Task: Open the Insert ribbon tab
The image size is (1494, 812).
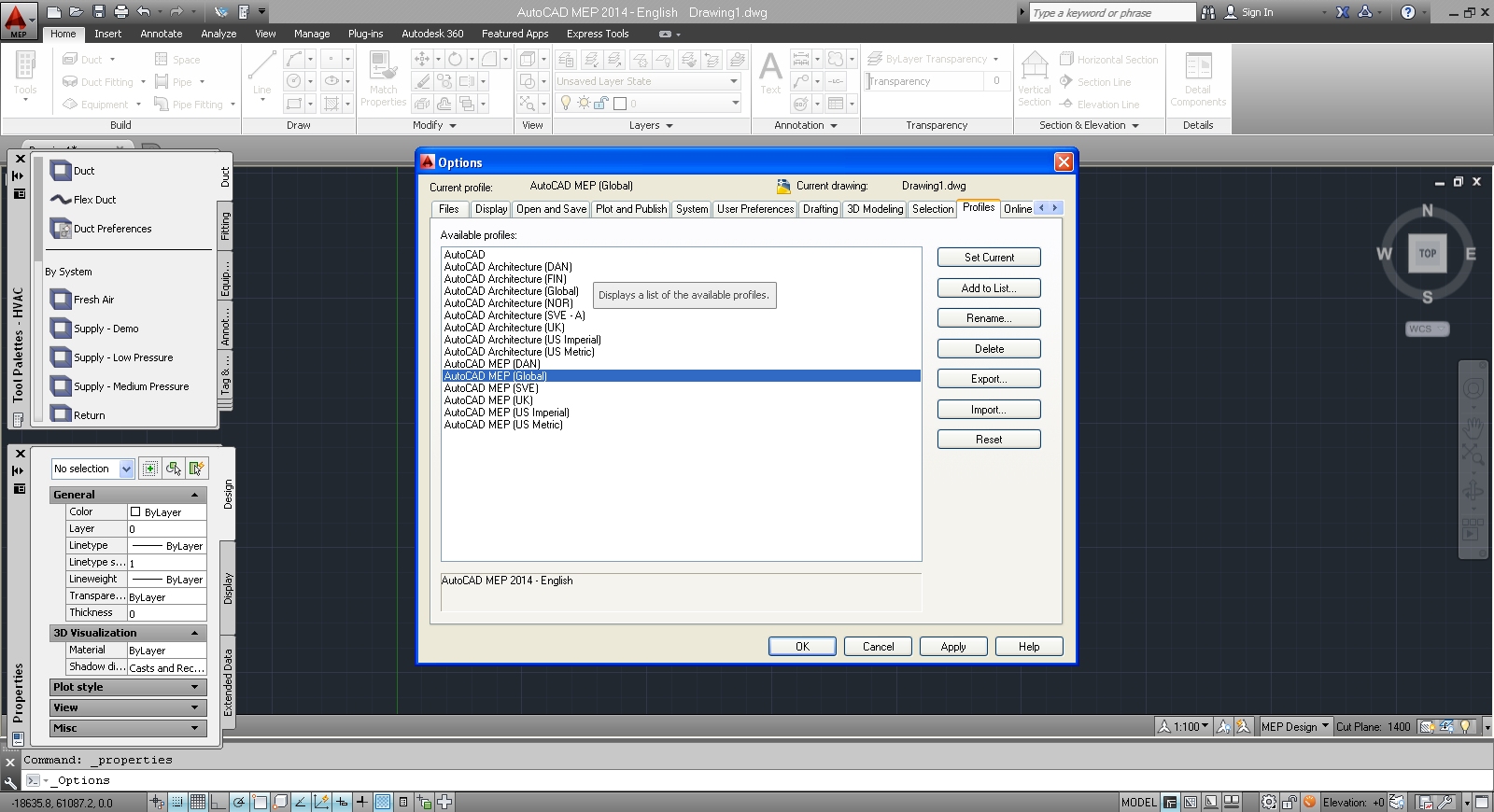Action: coord(107,34)
